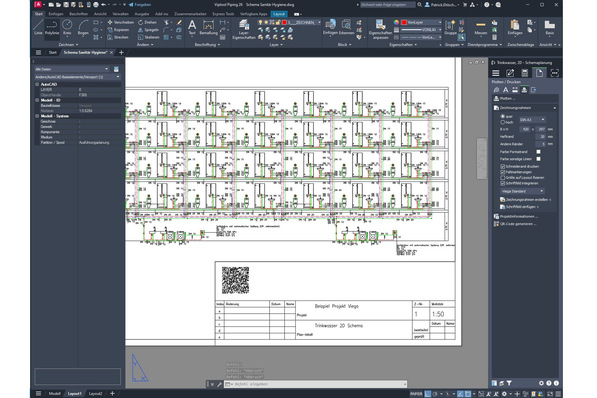Click the Skalieren scale tool

click(x=149, y=37)
